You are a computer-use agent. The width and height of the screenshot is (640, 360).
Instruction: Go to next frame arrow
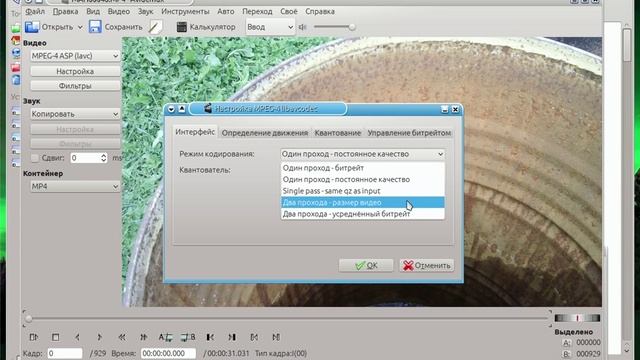99,337
